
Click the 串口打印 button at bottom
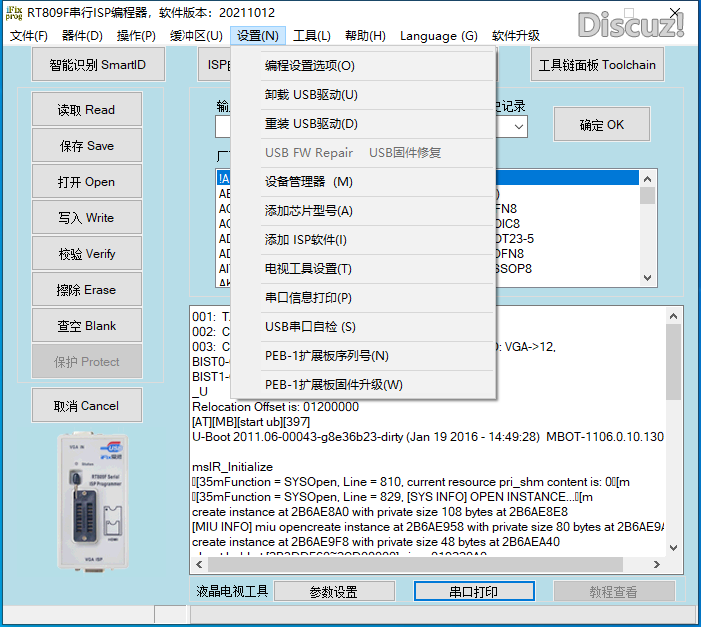(x=473, y=592)
